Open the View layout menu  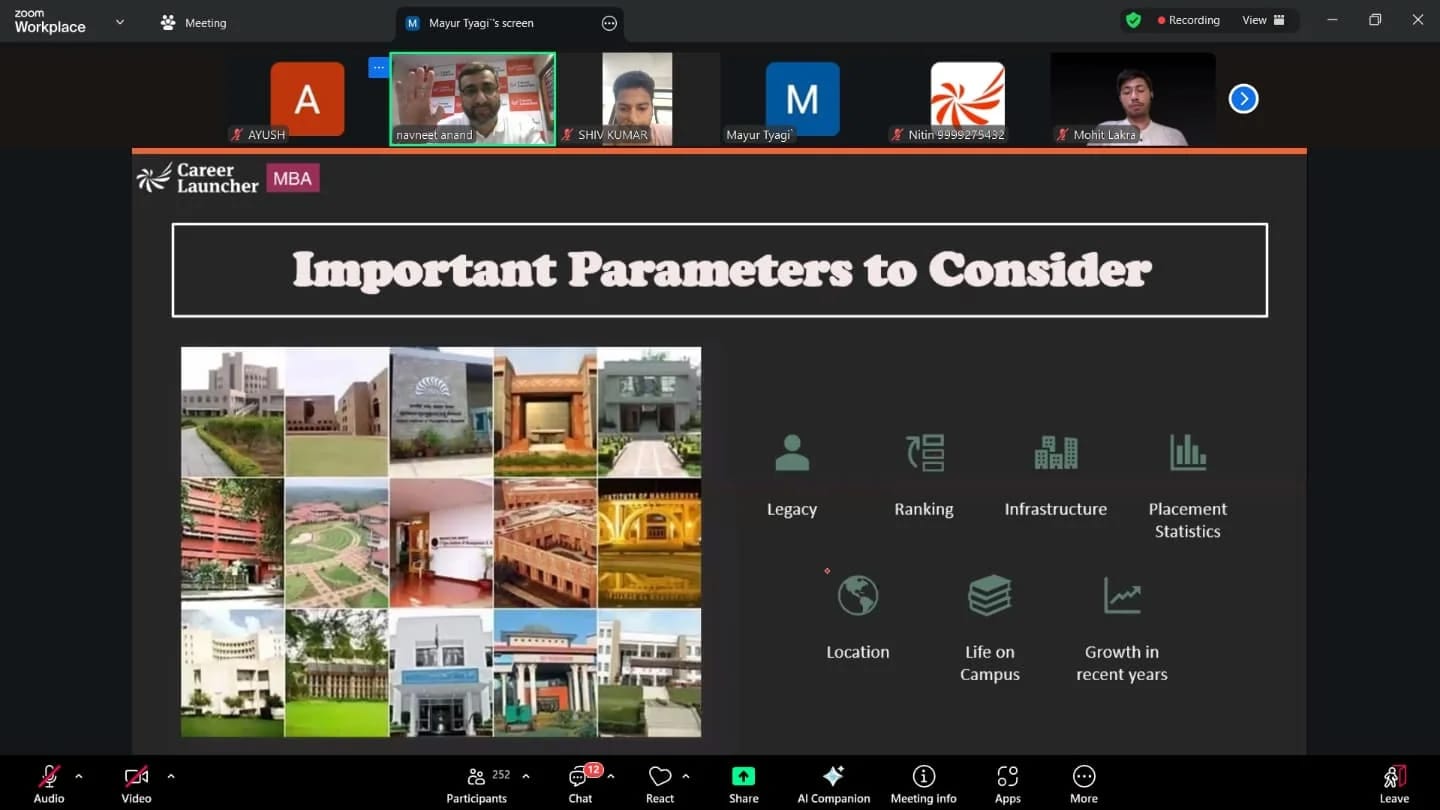coord(1263,20)
